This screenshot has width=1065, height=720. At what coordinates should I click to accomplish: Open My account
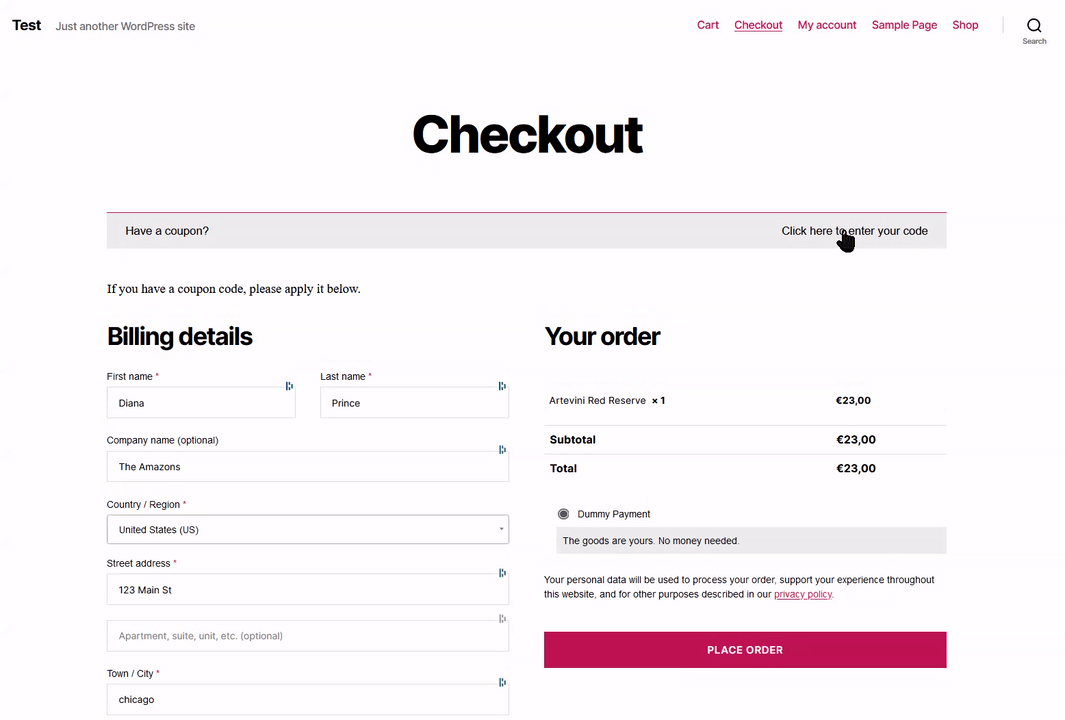827,25
